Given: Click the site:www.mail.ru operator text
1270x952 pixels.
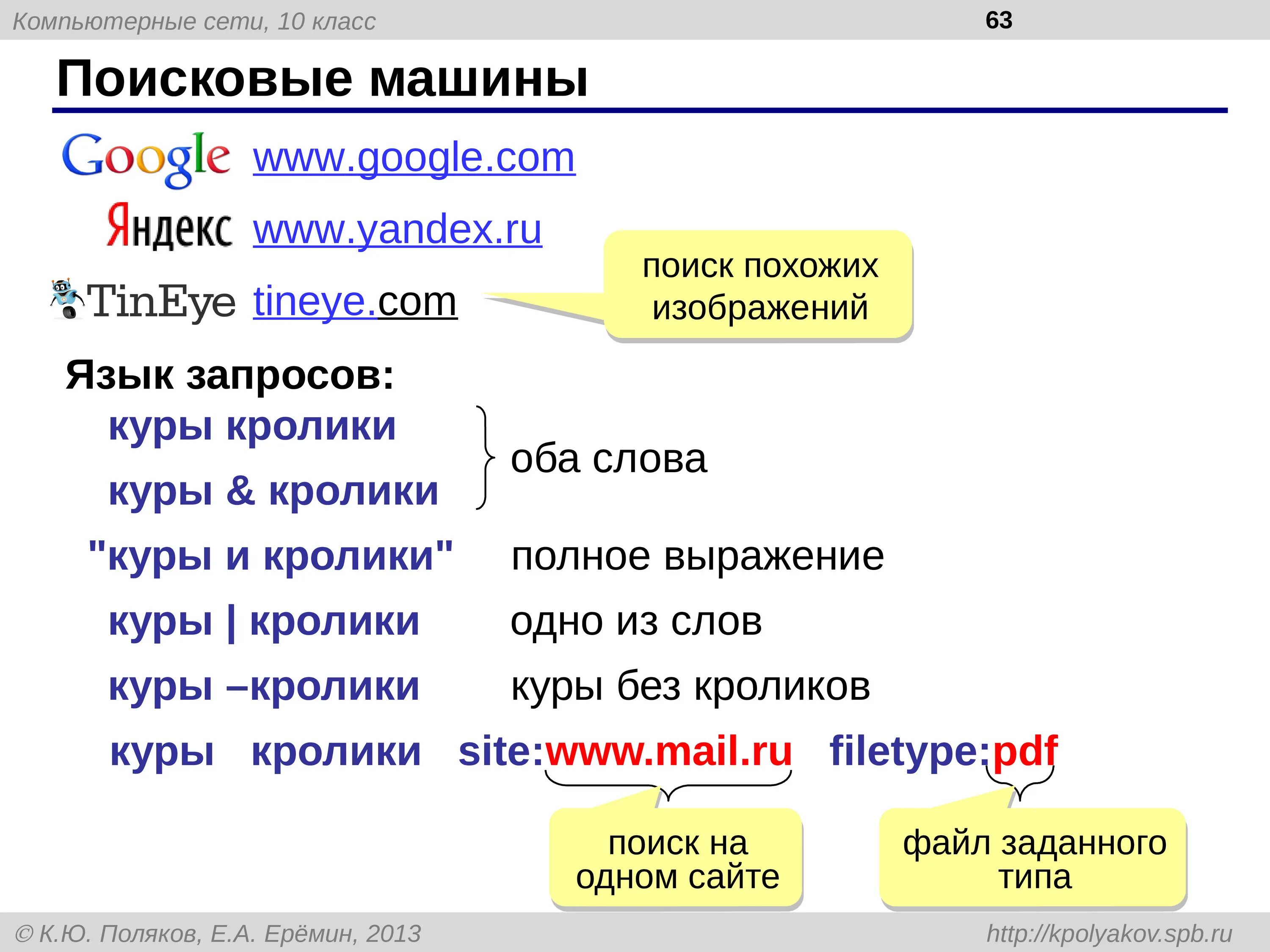Looking at the screenshot, I should click(x=625, y=751).
